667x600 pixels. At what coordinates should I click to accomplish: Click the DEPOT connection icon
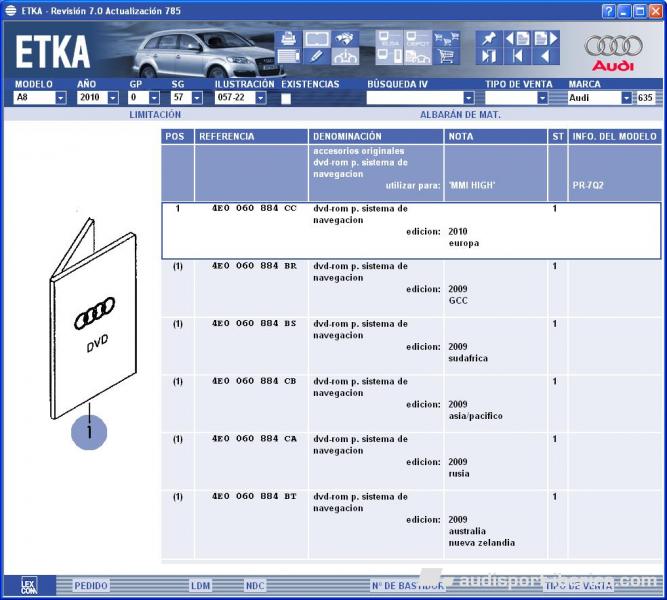(417, 39)
